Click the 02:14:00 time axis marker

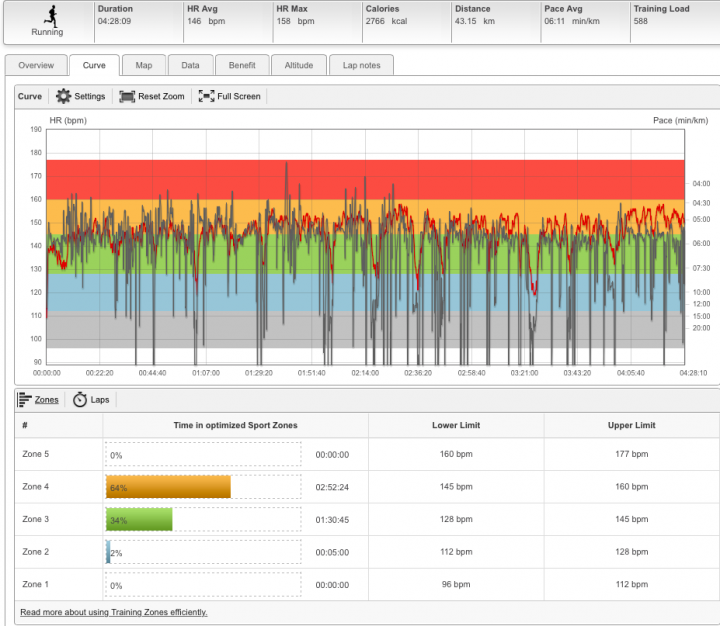tap(365, 373)
